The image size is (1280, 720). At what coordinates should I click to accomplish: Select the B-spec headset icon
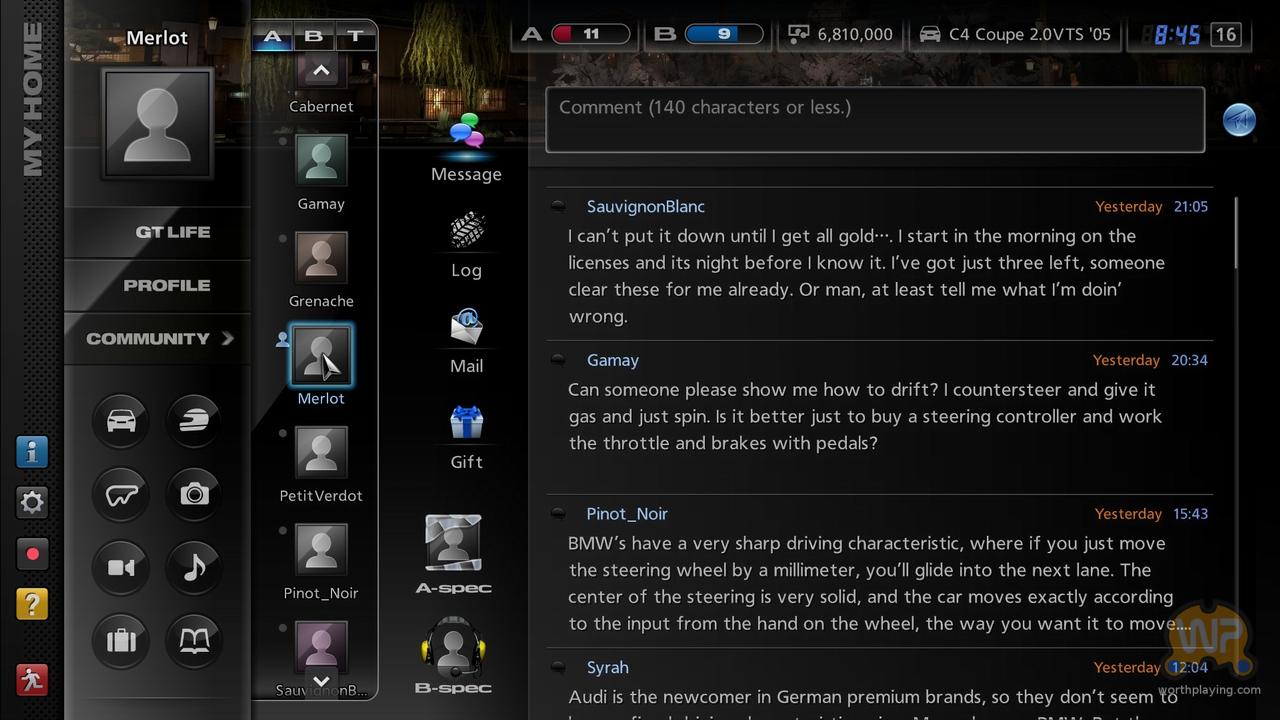pyautogui.click(x=453, y=653)
